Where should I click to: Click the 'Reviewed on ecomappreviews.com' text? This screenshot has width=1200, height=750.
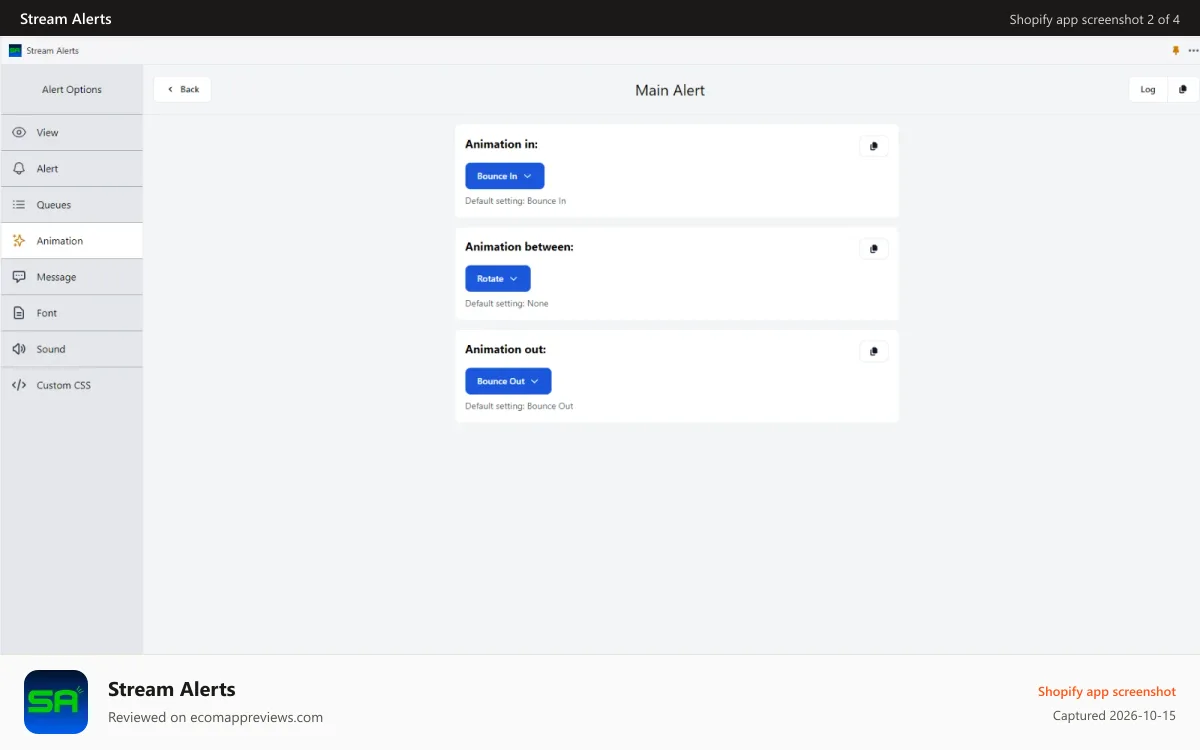tap(215, 717)
